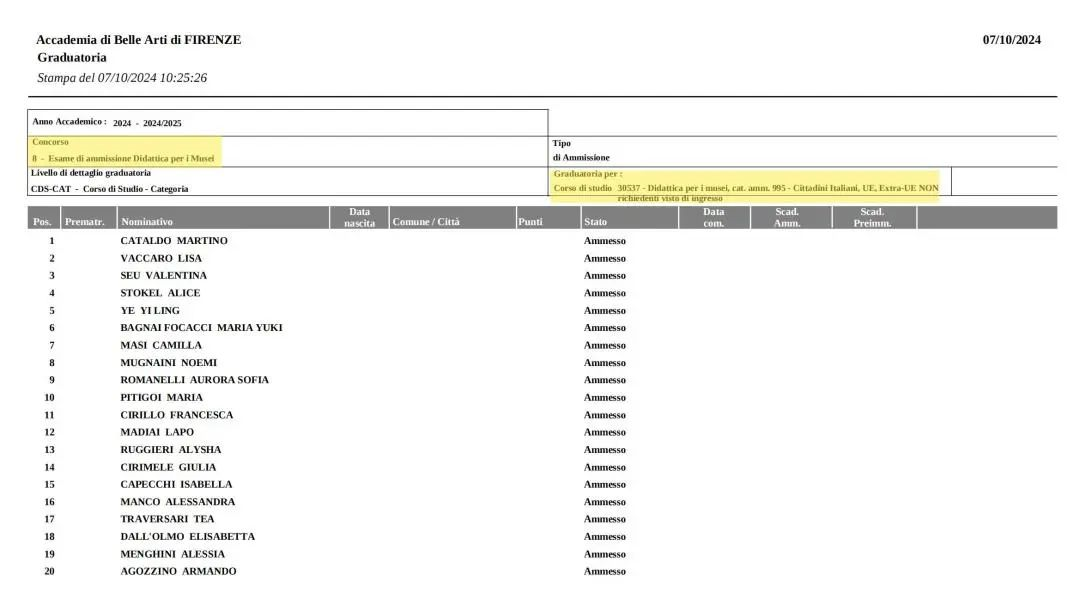This screenshot has width=1080, height=601.
Task: Select the Scad. Amm. column header
Action: click(787, 217)
